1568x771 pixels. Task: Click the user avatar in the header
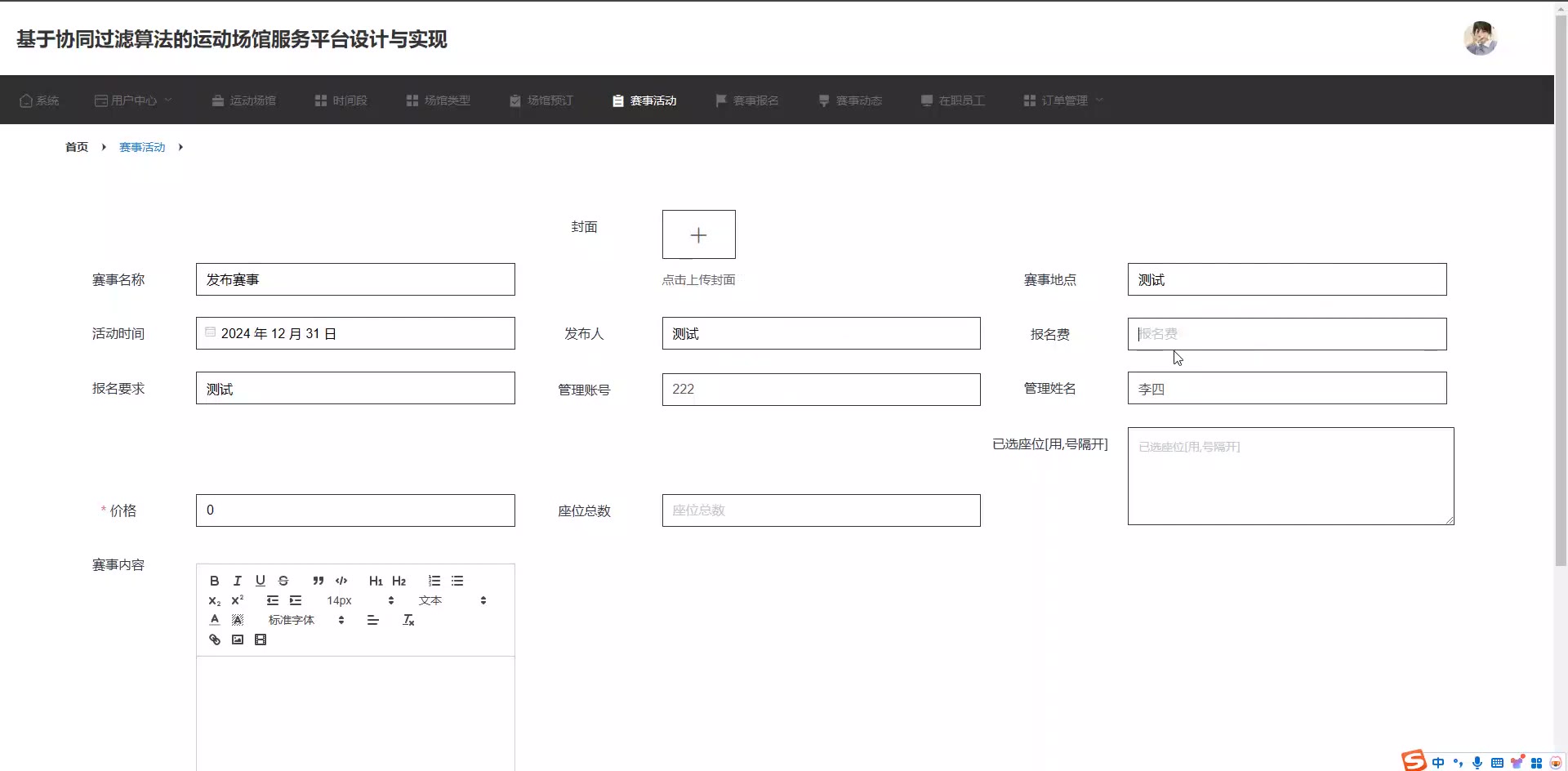(x=1480, y=38)
